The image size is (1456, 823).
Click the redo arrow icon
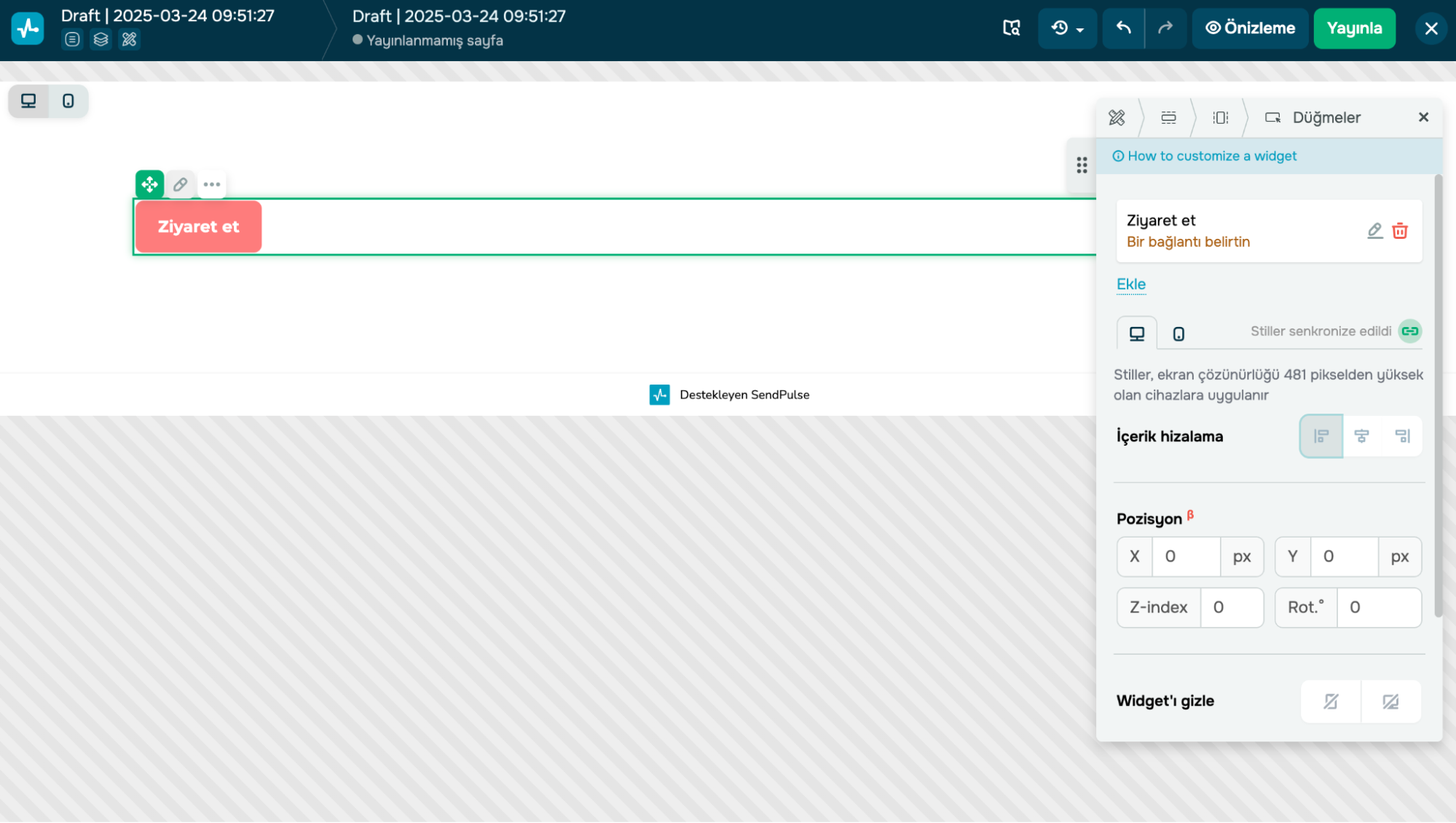click(x=1165, y=28)
